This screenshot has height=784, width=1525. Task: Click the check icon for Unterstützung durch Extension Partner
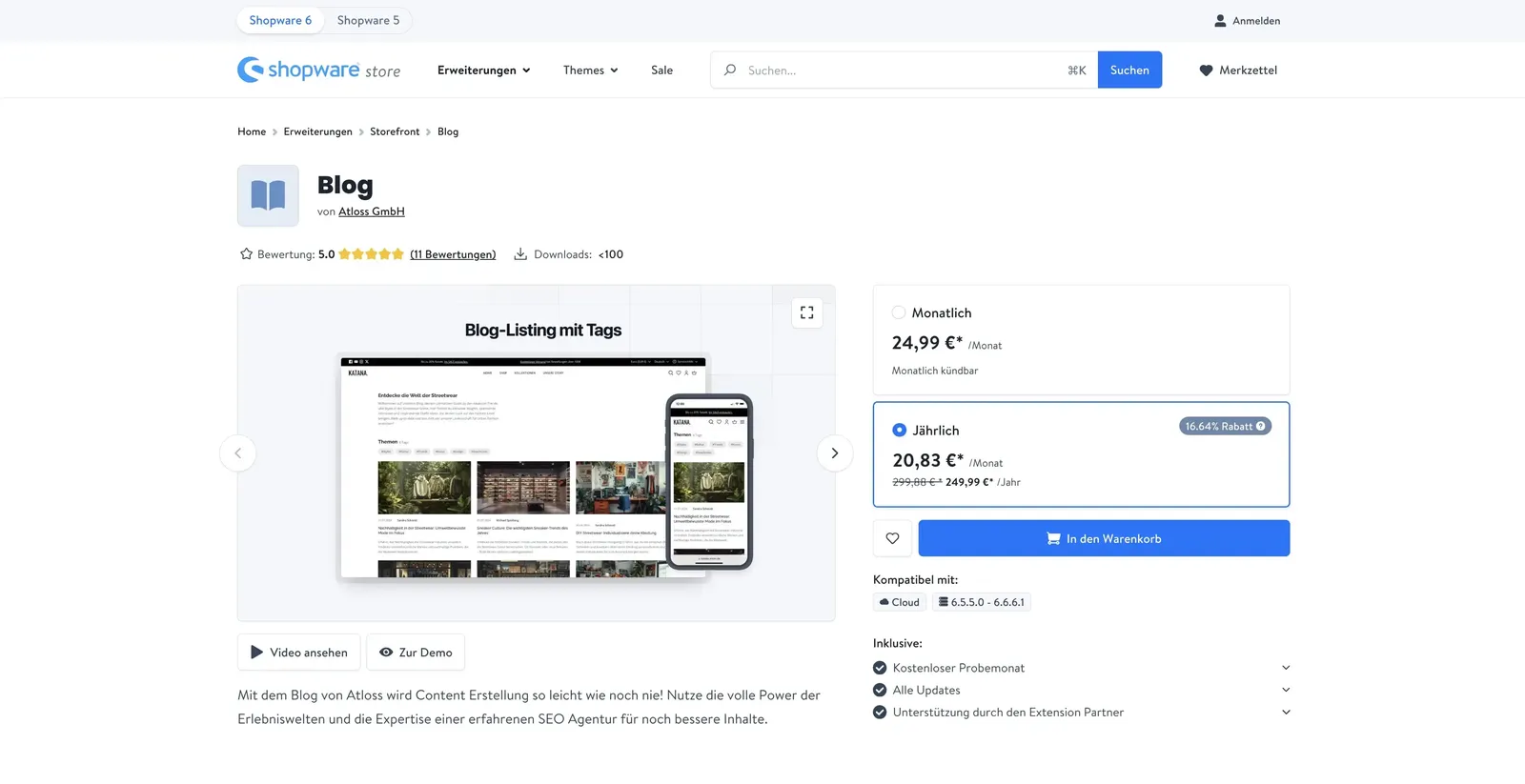coord(880,713)
